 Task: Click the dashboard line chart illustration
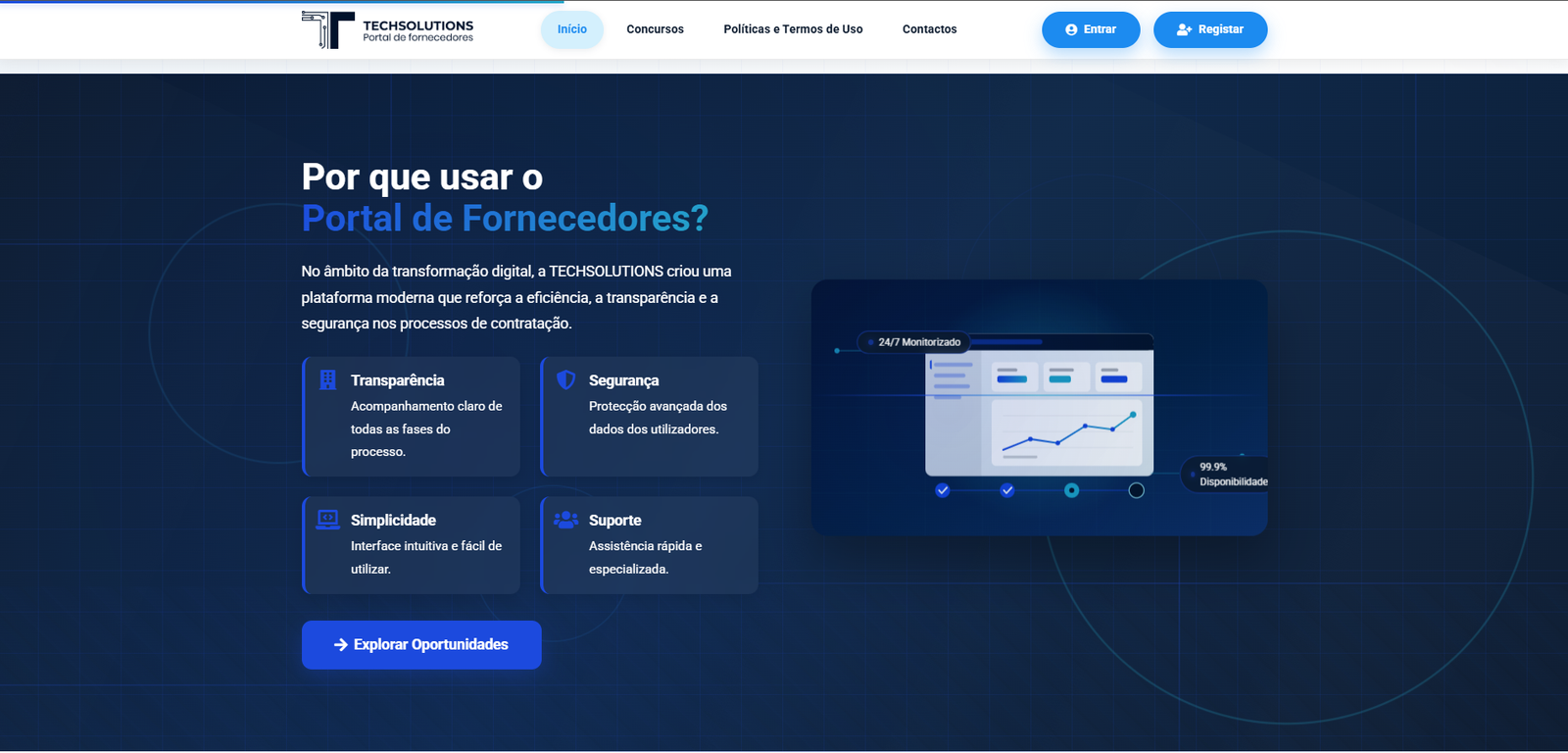[x=1067, y=432]
